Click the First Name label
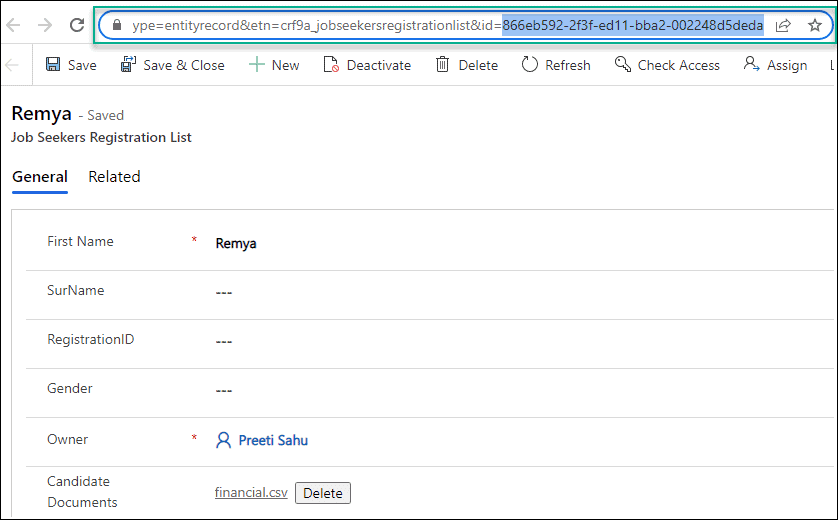The image size is (838, 520). [80, 242]
